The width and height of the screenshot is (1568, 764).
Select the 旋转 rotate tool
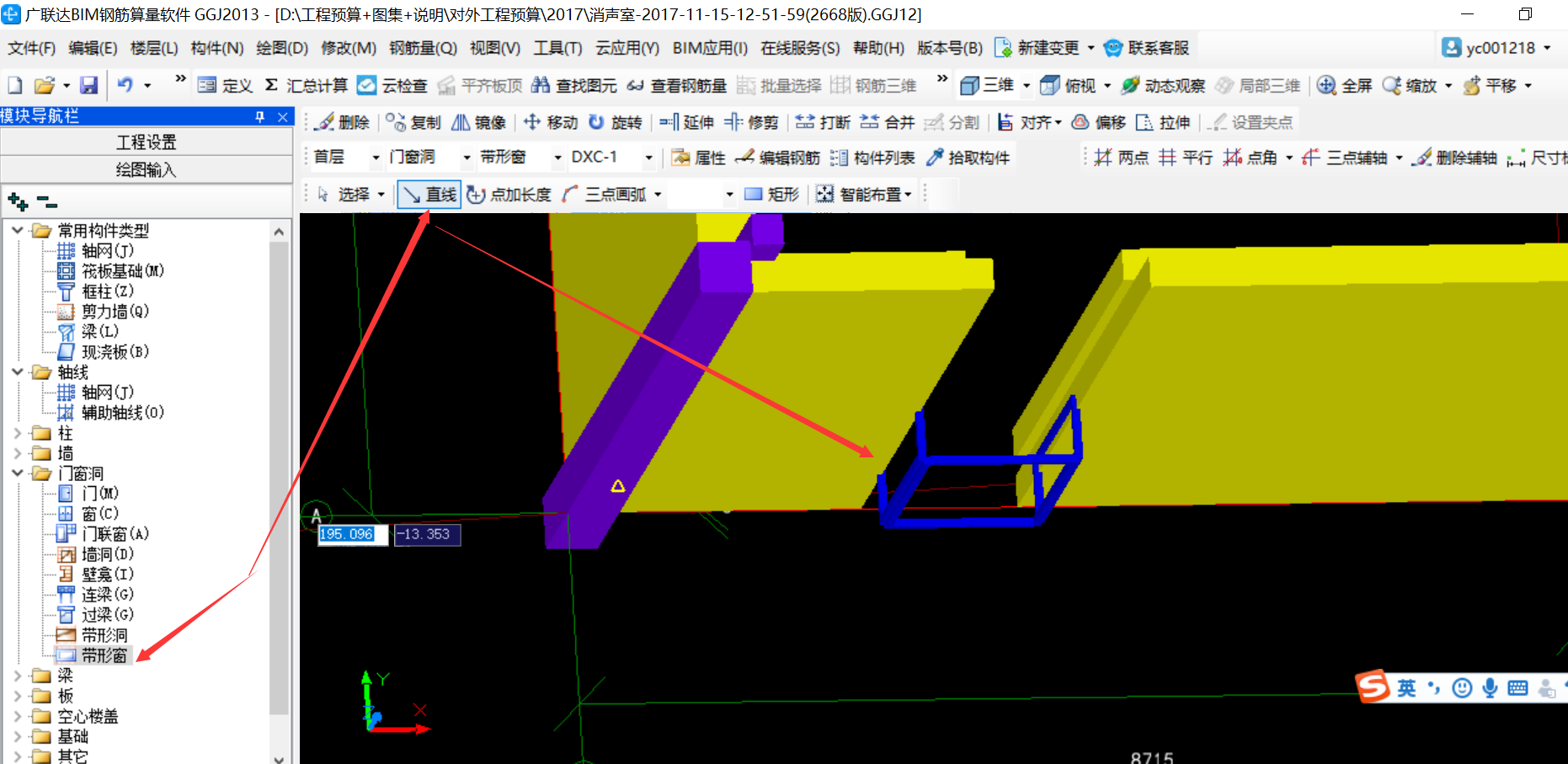pos(615,122)
